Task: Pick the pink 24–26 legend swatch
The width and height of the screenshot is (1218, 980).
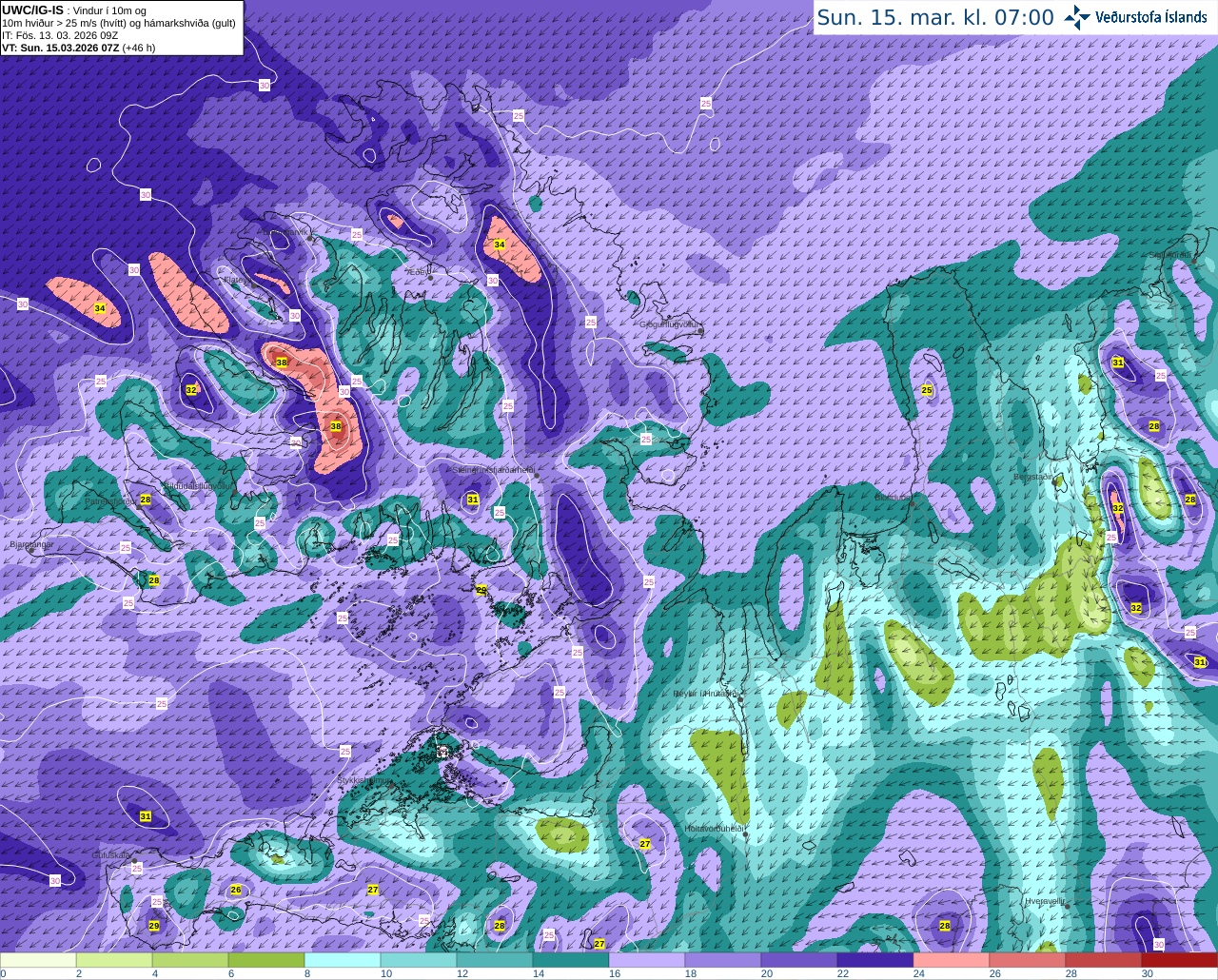Action: click(x=952, y=960)
